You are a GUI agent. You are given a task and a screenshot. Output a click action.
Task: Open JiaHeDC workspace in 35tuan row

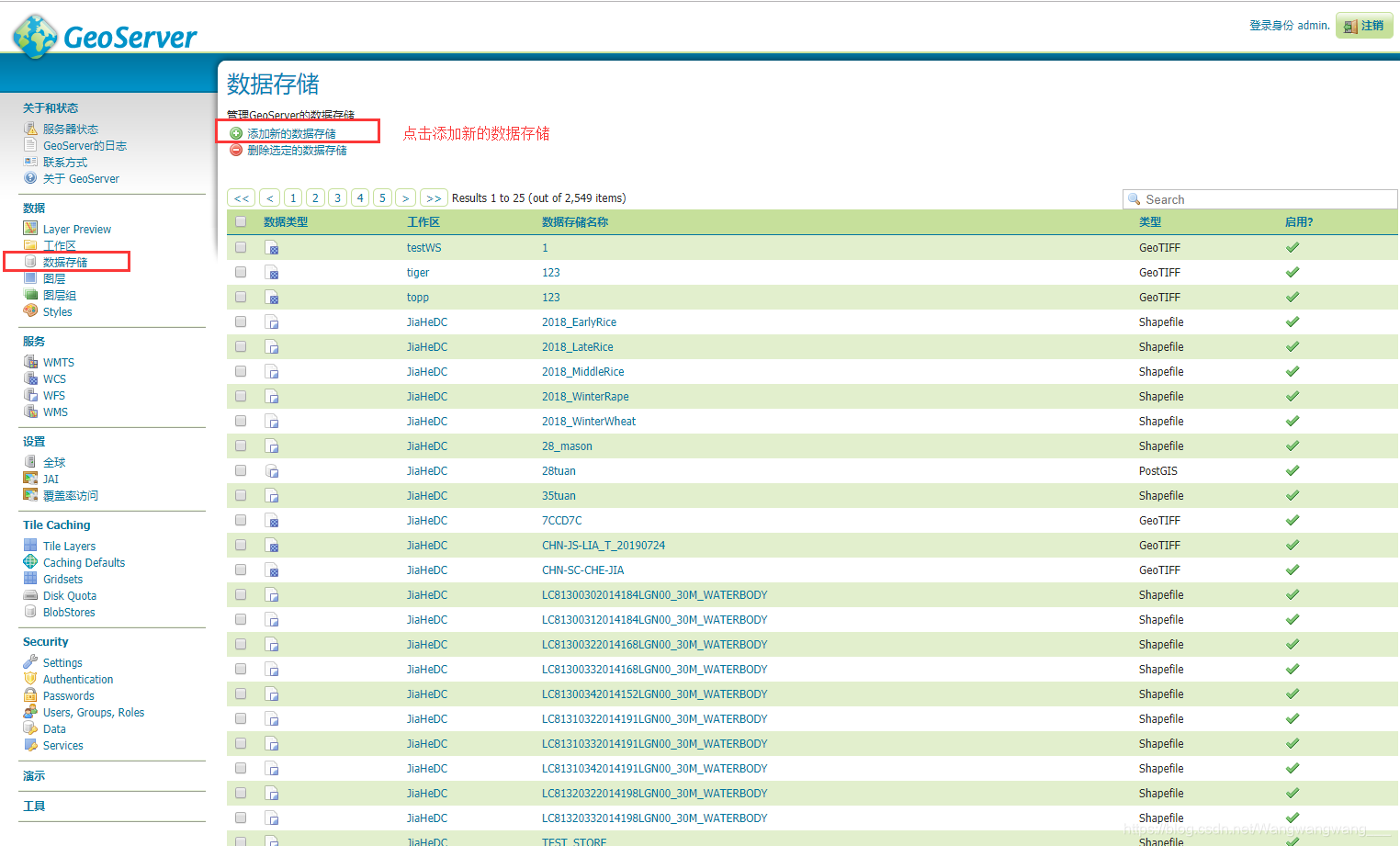pos(427,496)
